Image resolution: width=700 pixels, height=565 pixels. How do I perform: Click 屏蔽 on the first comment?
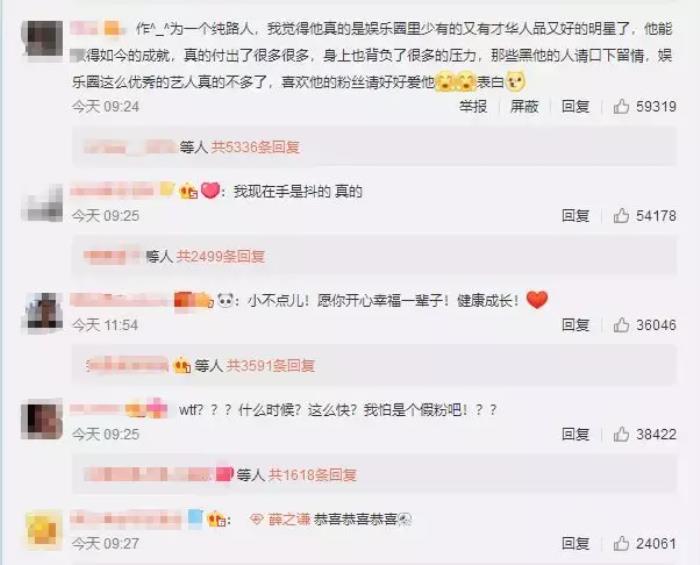click(524, 106)
